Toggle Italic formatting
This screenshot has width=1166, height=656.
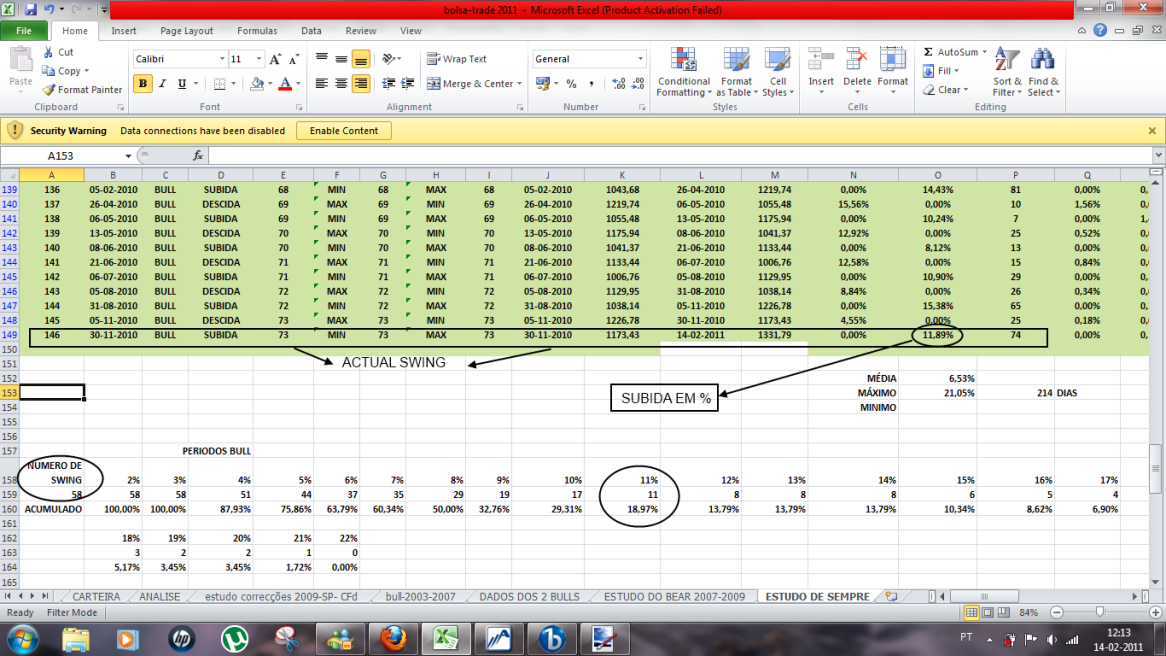click(x=162, y=83)
